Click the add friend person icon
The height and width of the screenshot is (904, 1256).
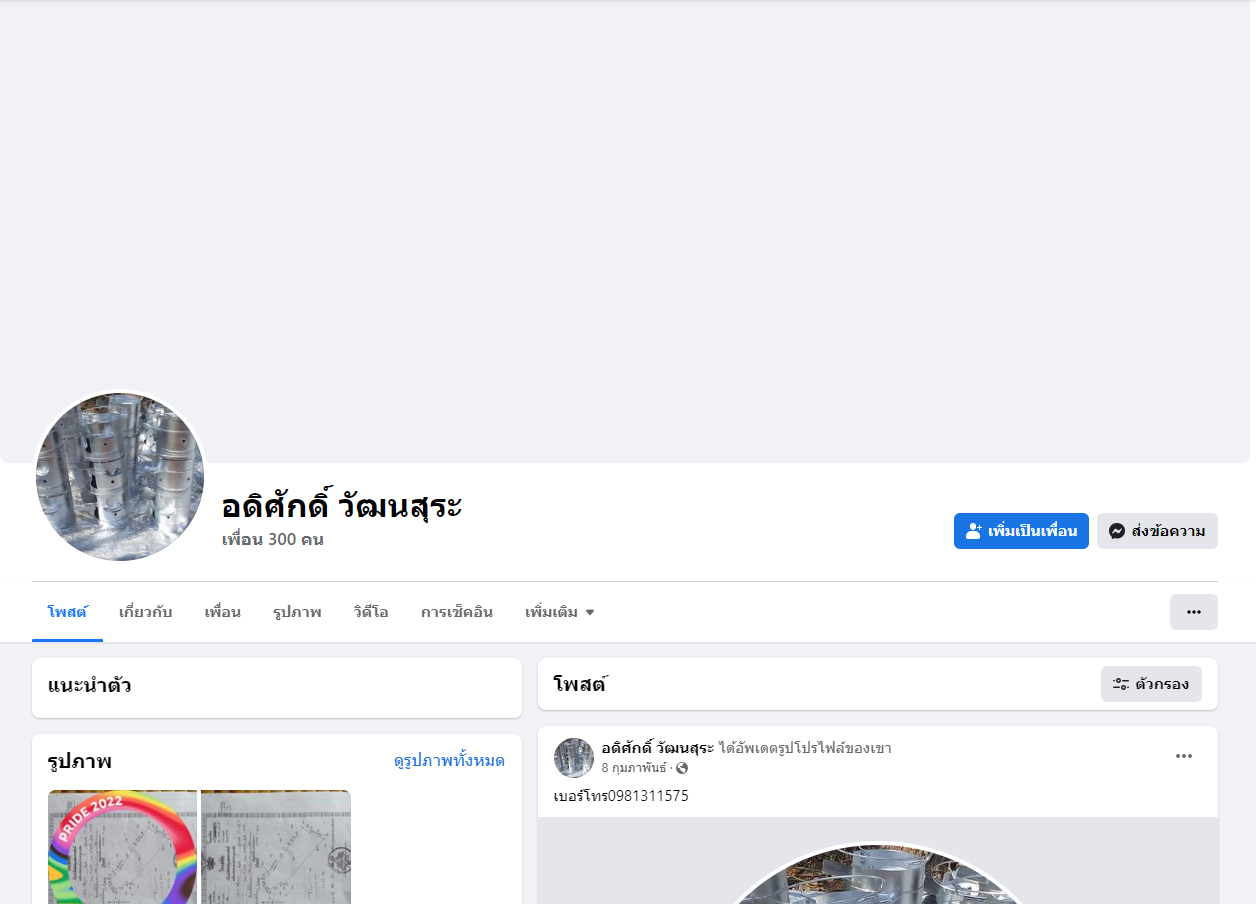tap(974, 531)
